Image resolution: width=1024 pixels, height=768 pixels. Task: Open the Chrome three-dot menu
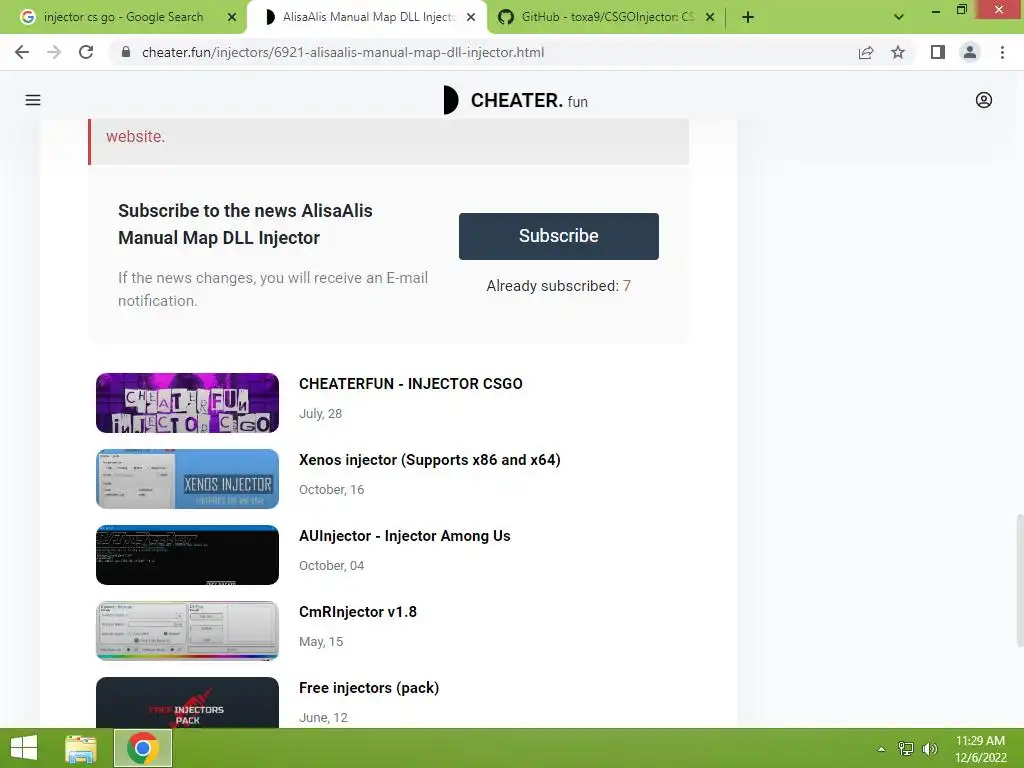(1002, 52)
